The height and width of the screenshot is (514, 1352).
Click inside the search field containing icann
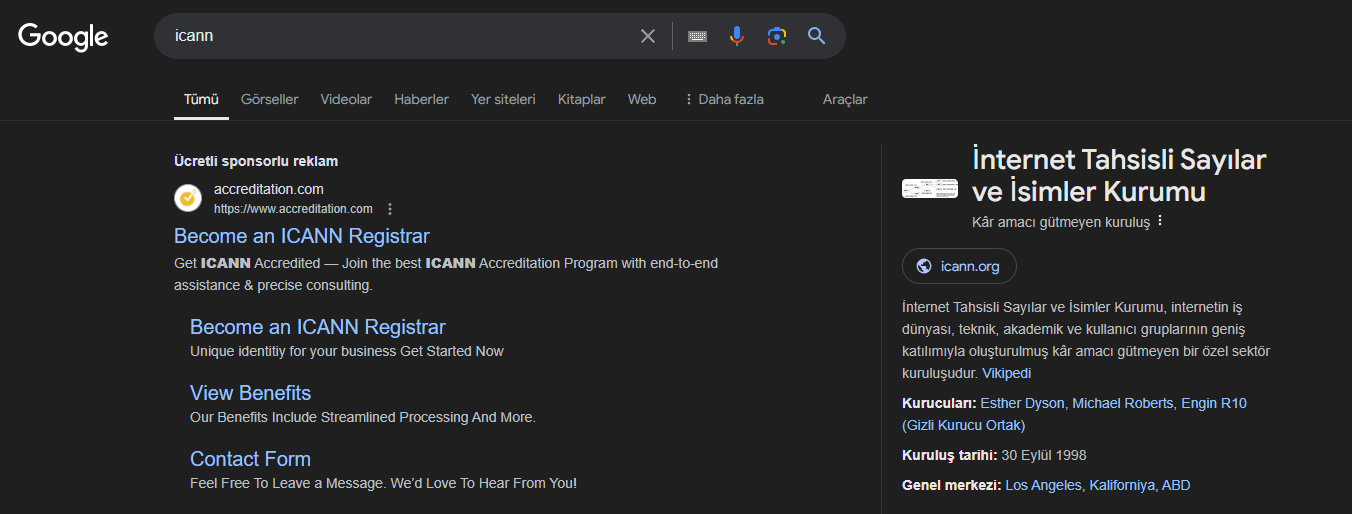coord(400,36)
